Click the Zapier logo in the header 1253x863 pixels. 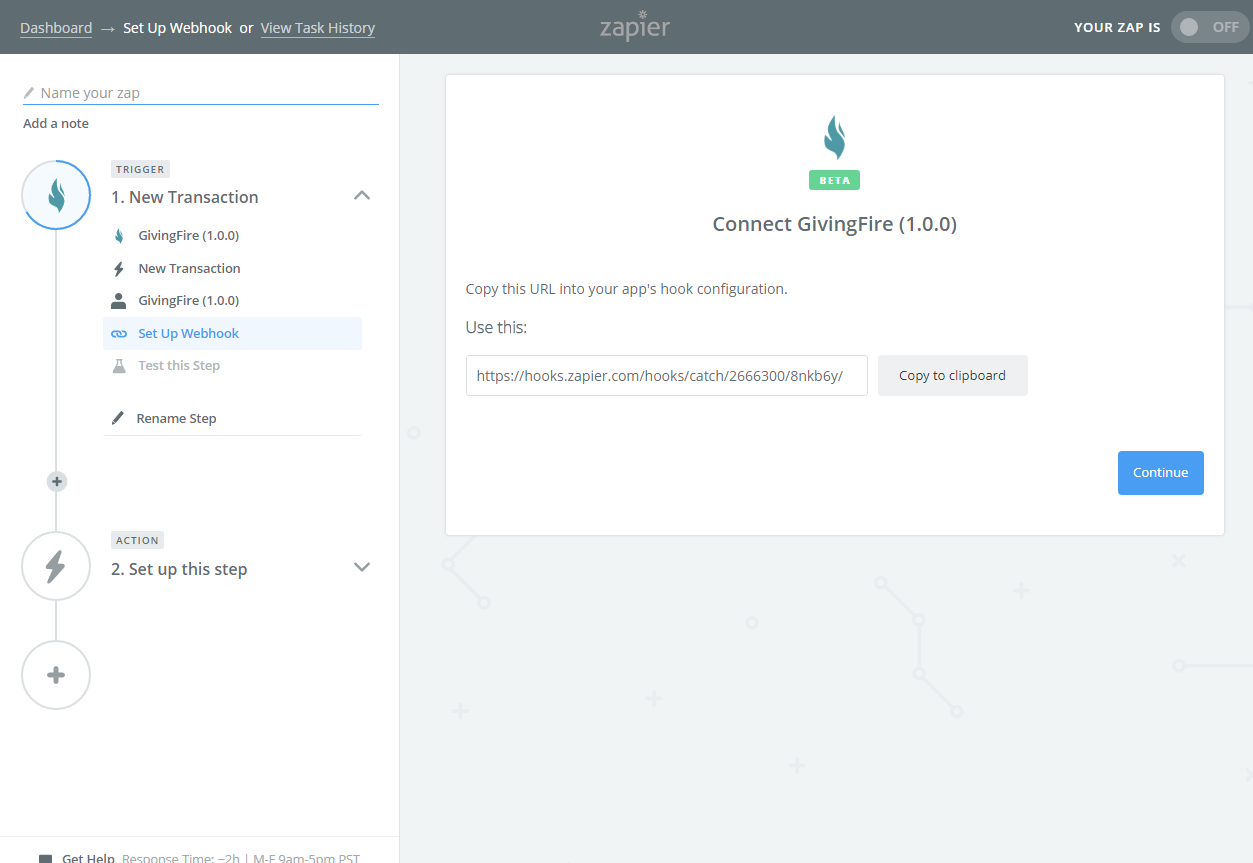[635, 26]
